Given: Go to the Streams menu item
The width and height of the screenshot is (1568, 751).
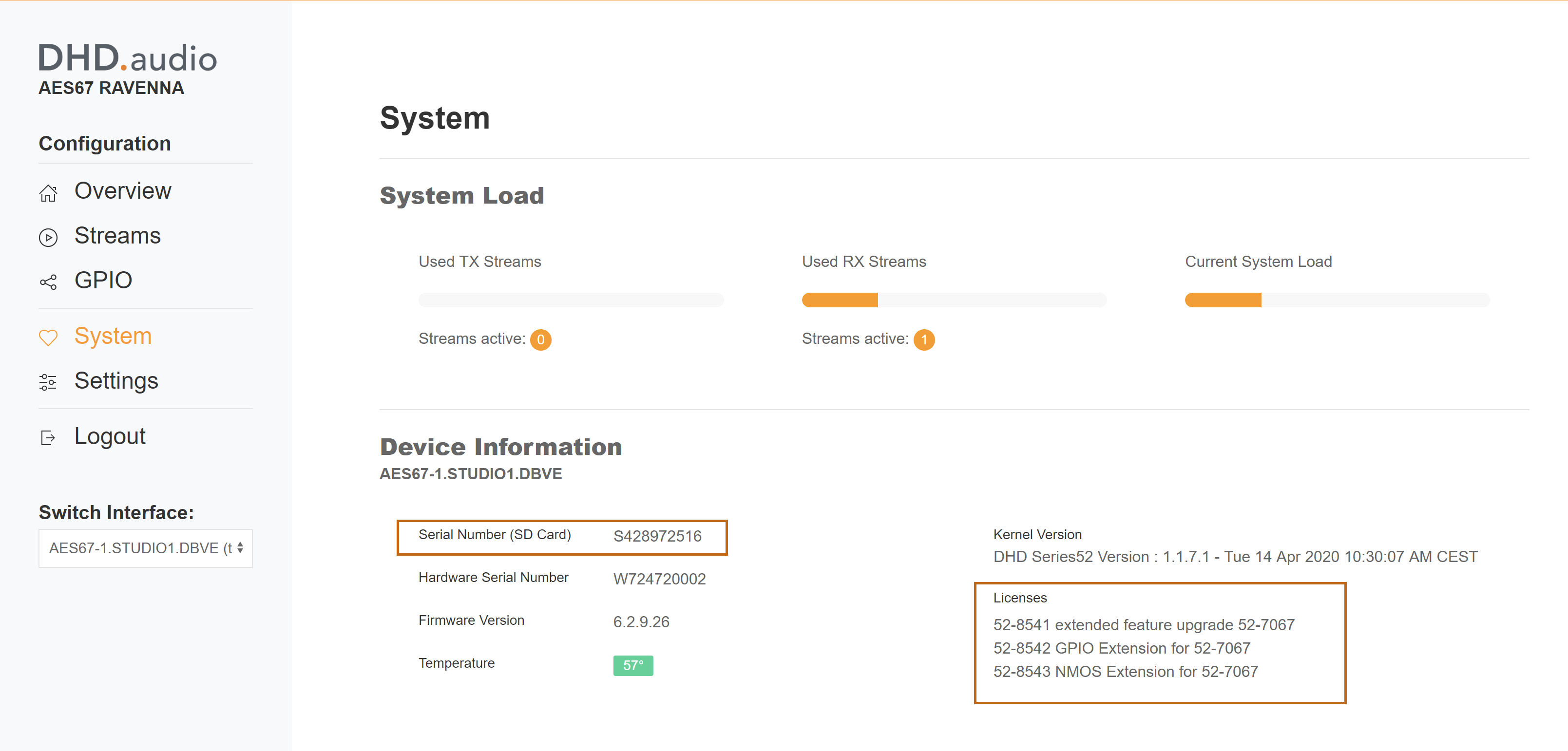Looking at the screenshot, I should click(x=117, y=236).
